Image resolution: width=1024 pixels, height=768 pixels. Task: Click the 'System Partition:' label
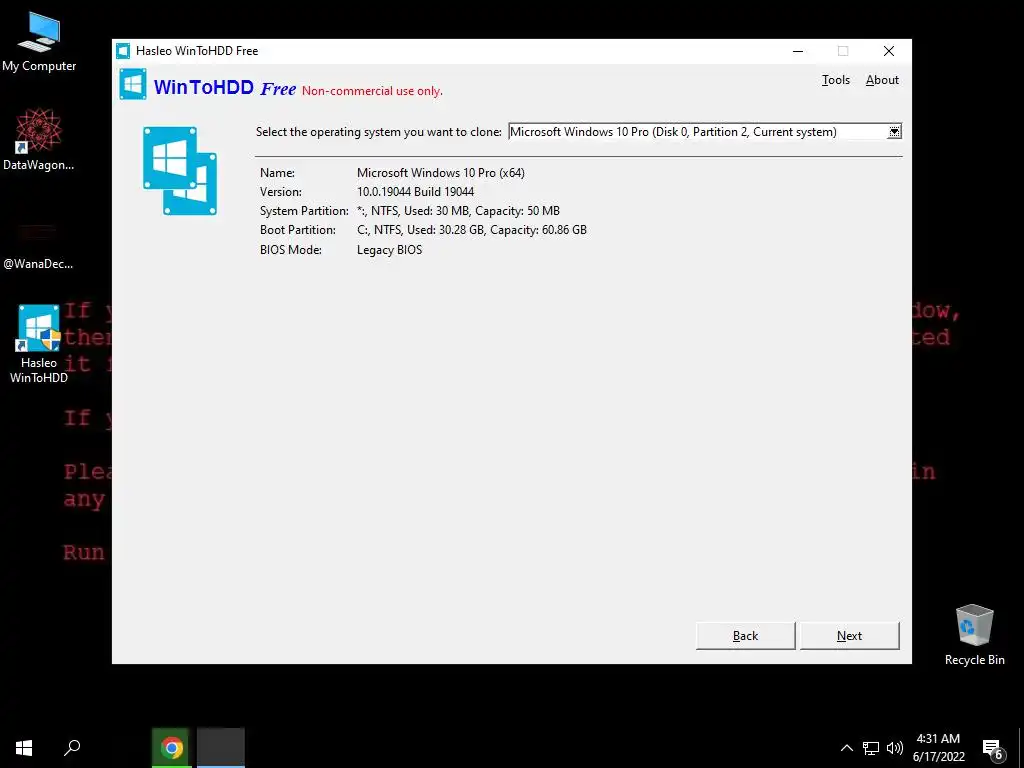[304, 211]
